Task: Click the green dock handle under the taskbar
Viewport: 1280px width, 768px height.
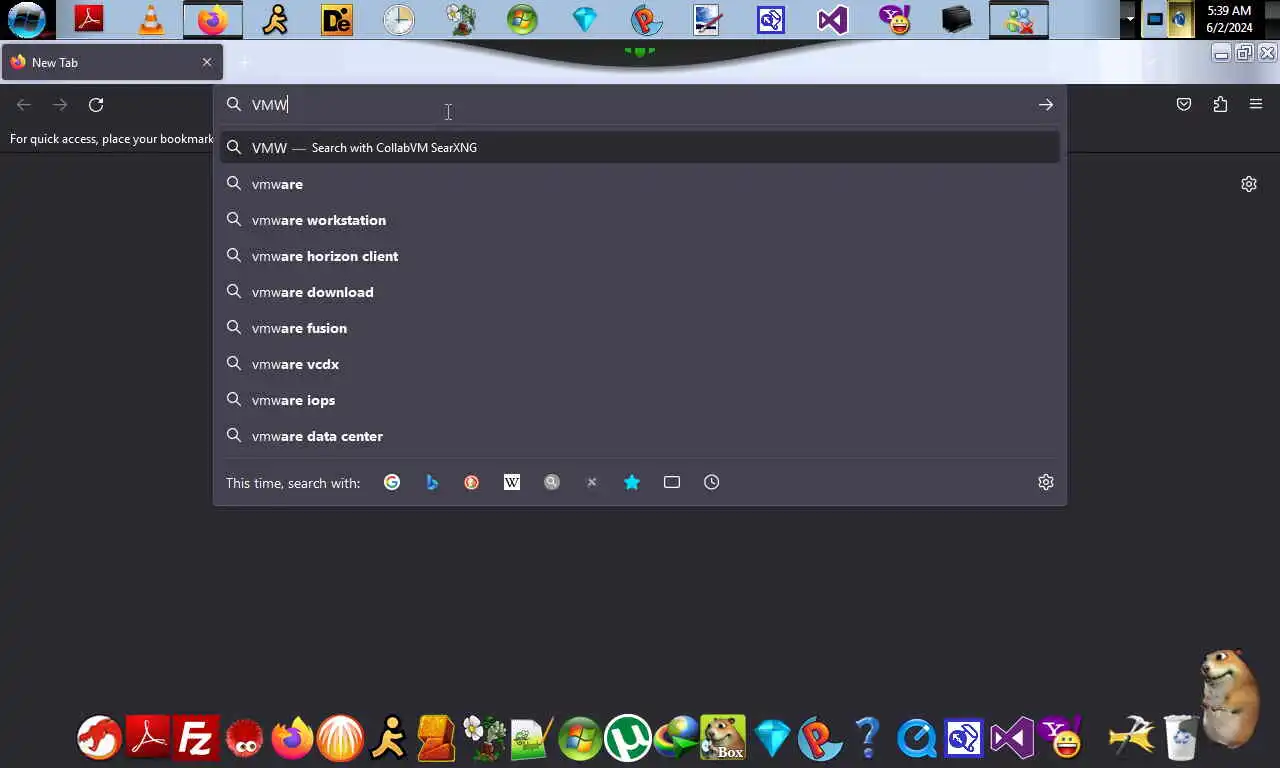Action: click(640, 51)
